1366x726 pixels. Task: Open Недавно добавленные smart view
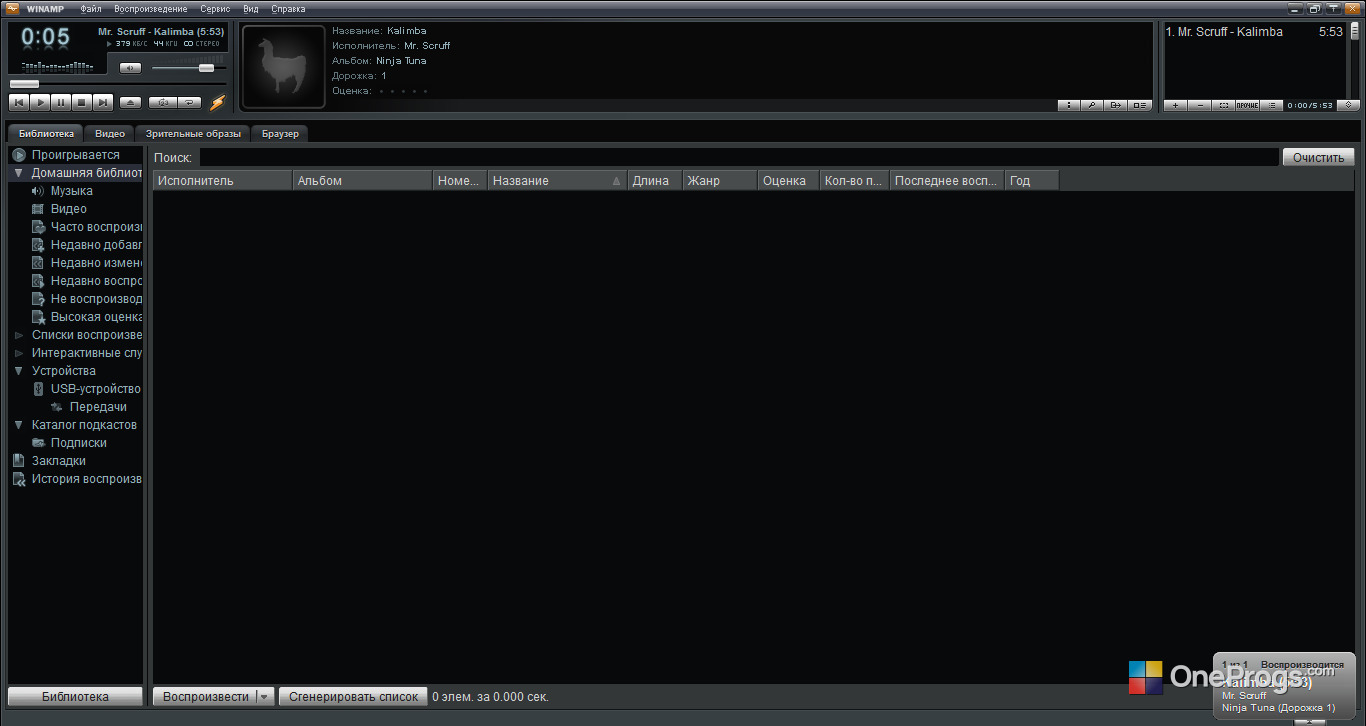(x=96, y=245)
